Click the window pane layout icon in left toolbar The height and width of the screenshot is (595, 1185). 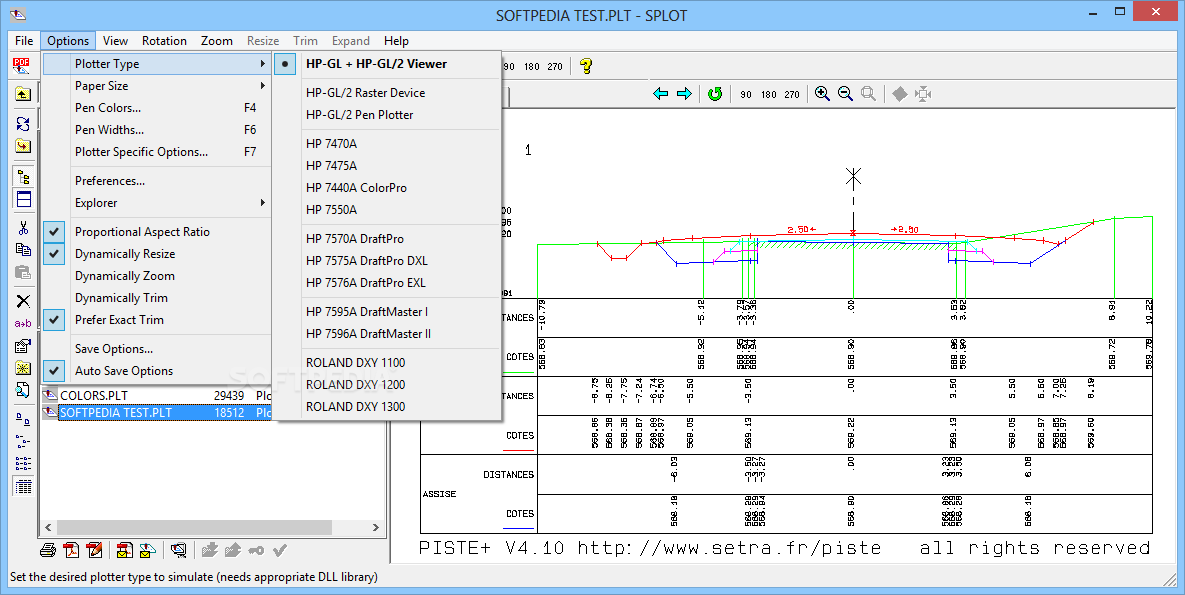coord(23,199)
